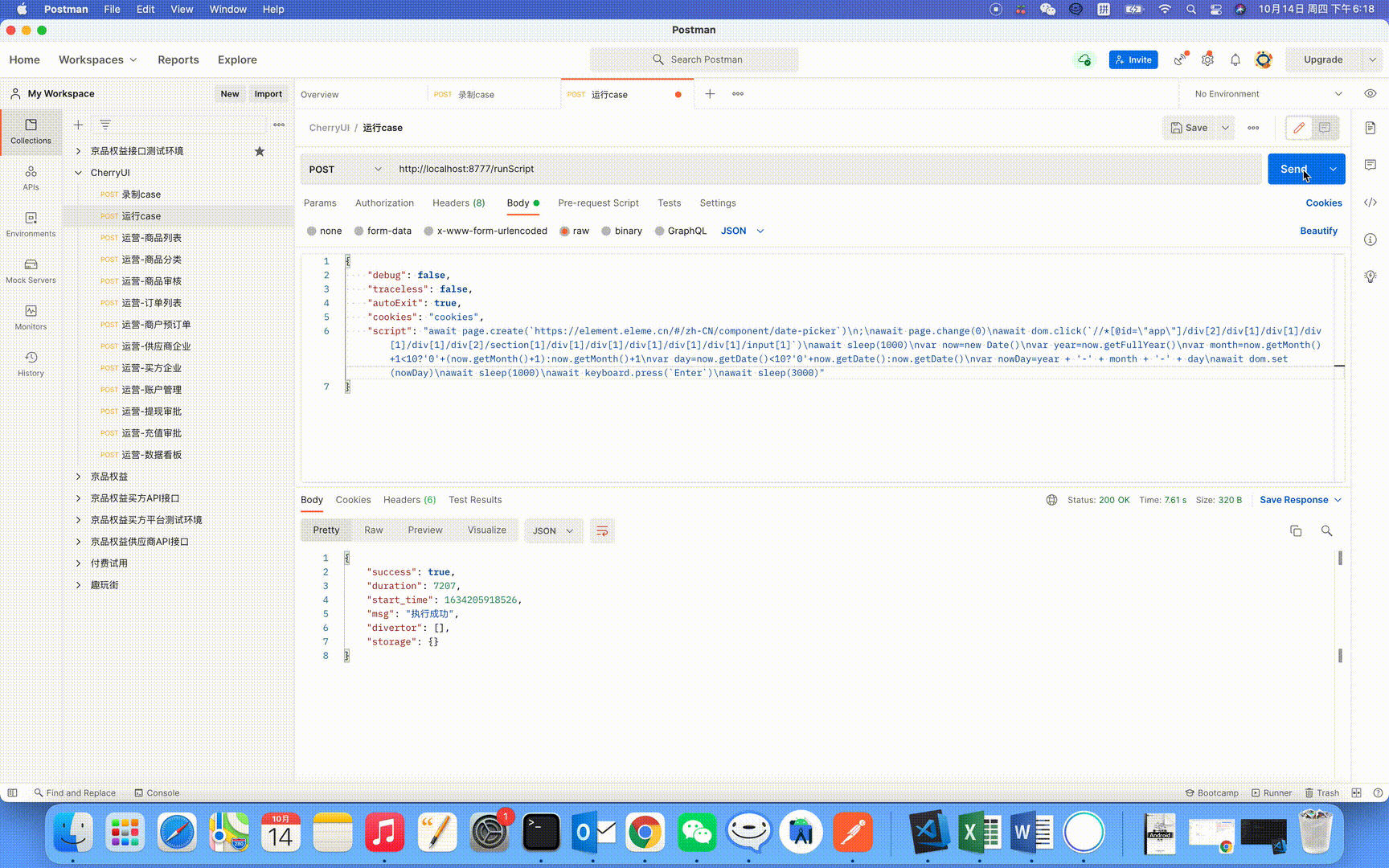Open the response Test Results tab
The height and width of the screenshot is (868, 1389).
pos(475,500)
